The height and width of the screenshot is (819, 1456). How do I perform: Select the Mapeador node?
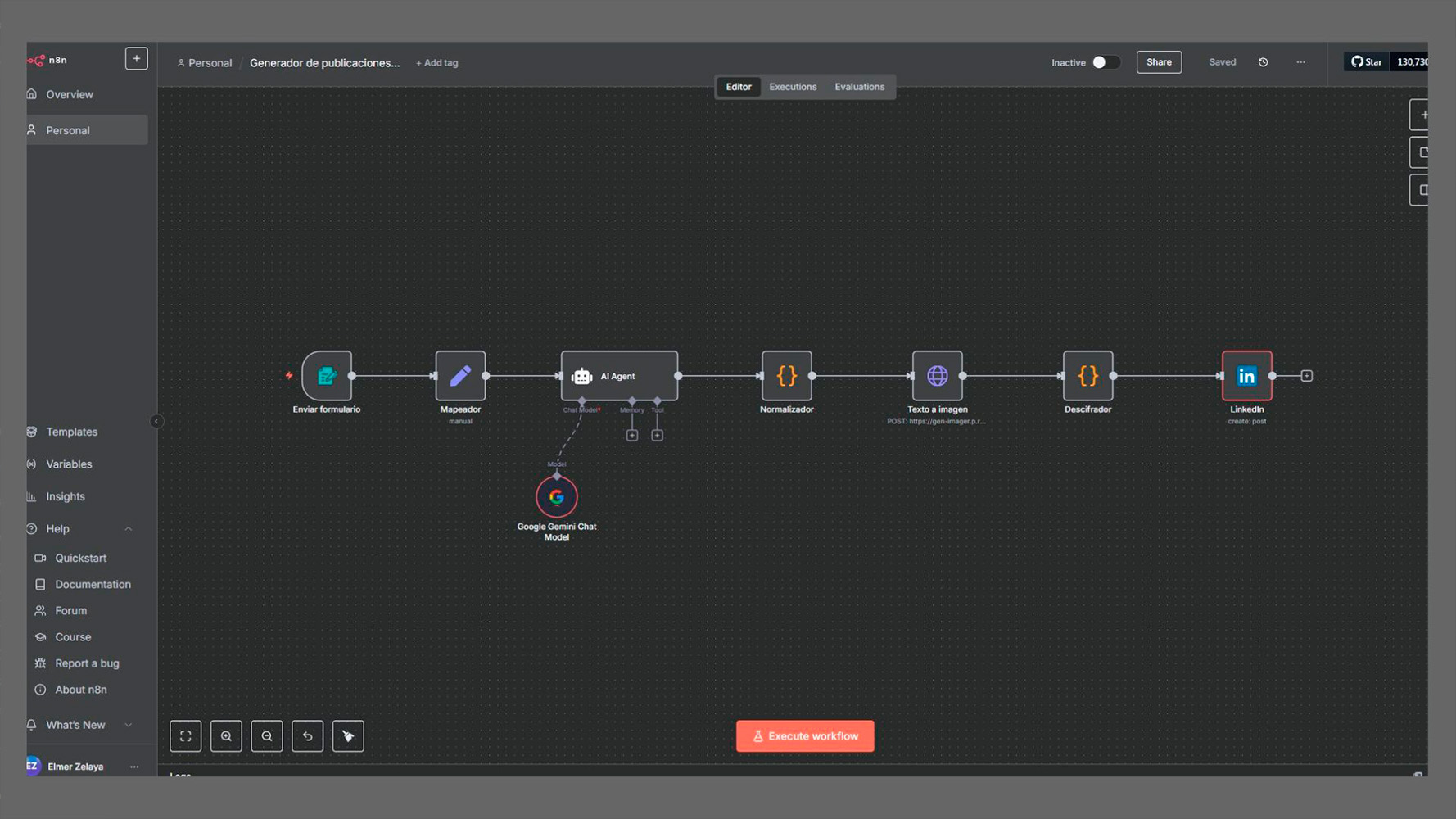pyautogui.click(x=460, y=376)
